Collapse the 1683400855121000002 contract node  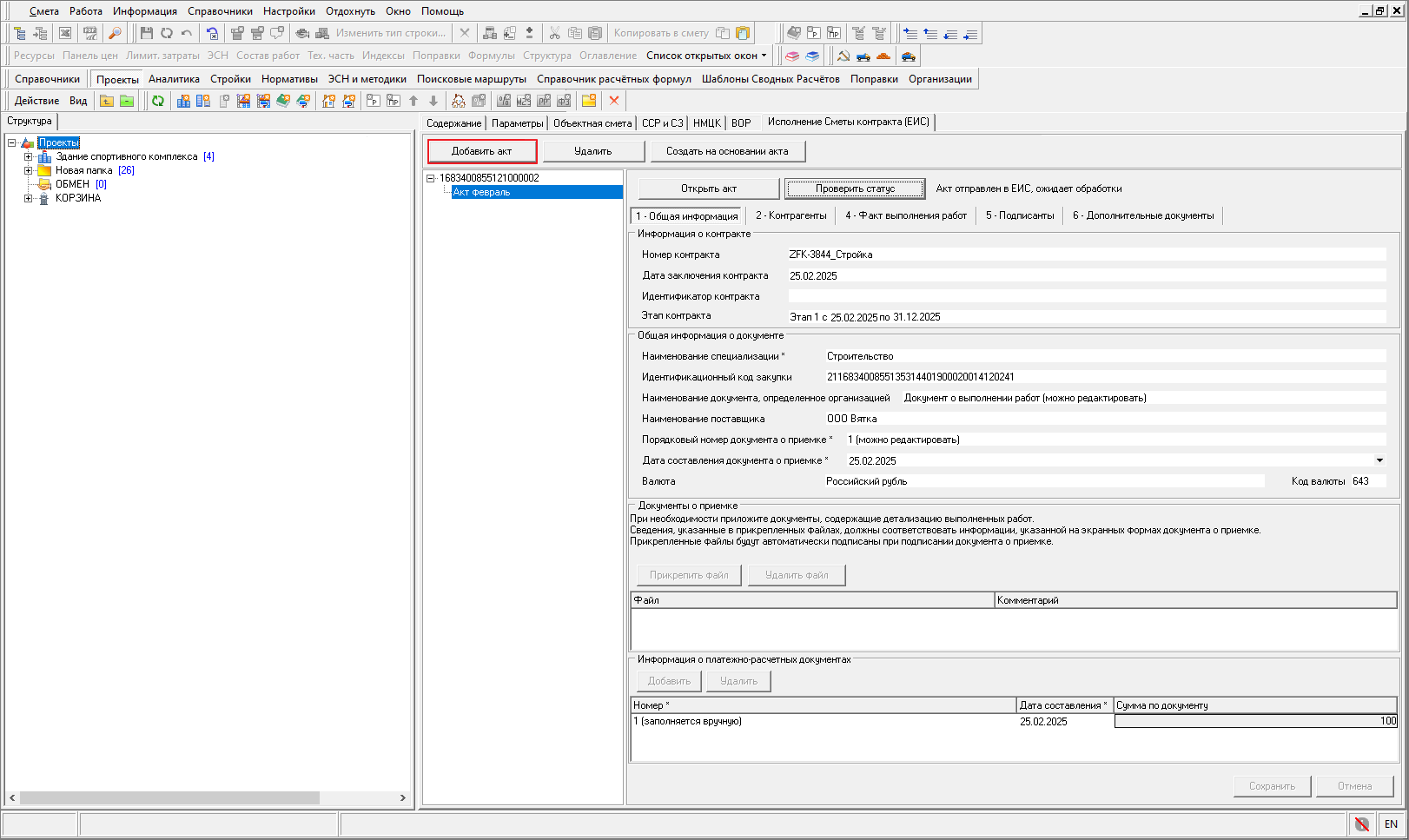[430, 178]
